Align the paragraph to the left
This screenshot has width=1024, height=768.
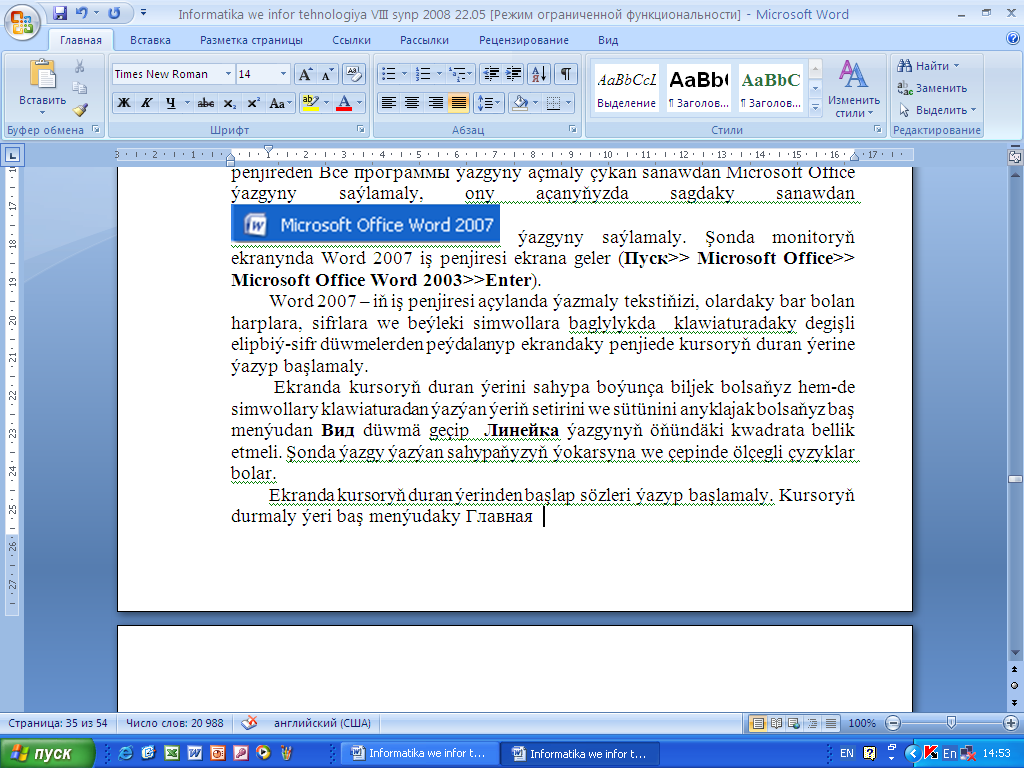pyautogui.click(x=389, y=103)
